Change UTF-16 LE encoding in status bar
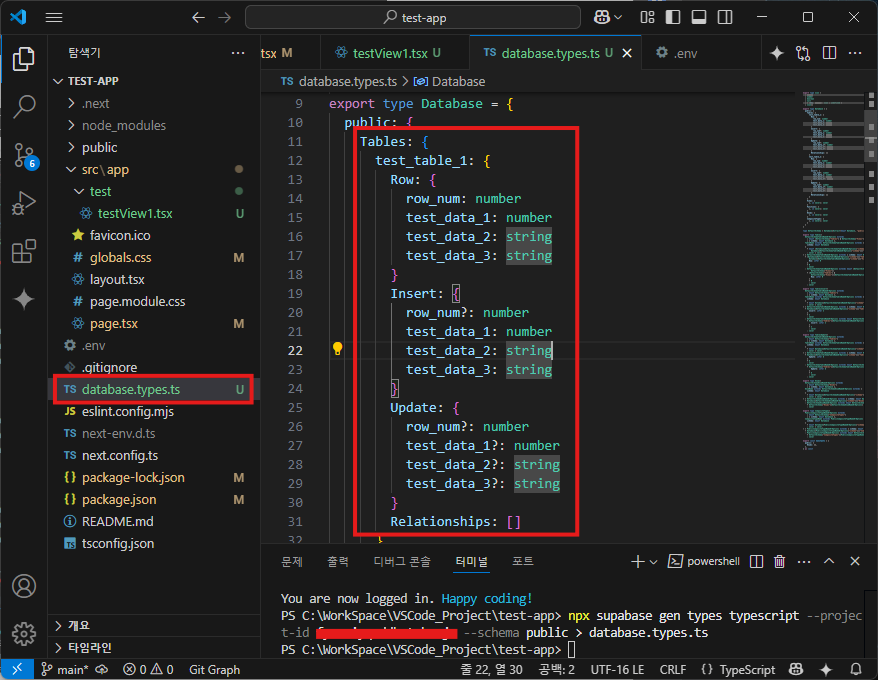878x680 pixels. pyautogui.click(x=617, y=669)
